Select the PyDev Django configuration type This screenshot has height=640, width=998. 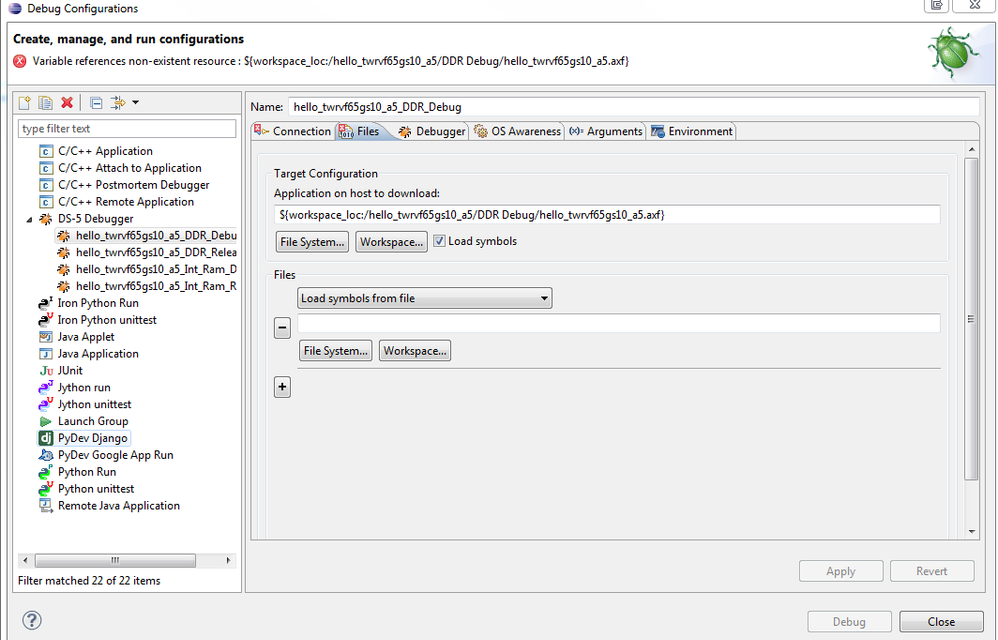[93, 438]
